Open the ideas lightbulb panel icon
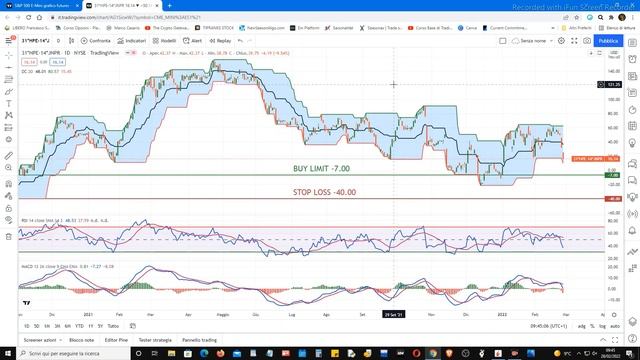The width and height of the screenshot is (640, 360). 632,143
